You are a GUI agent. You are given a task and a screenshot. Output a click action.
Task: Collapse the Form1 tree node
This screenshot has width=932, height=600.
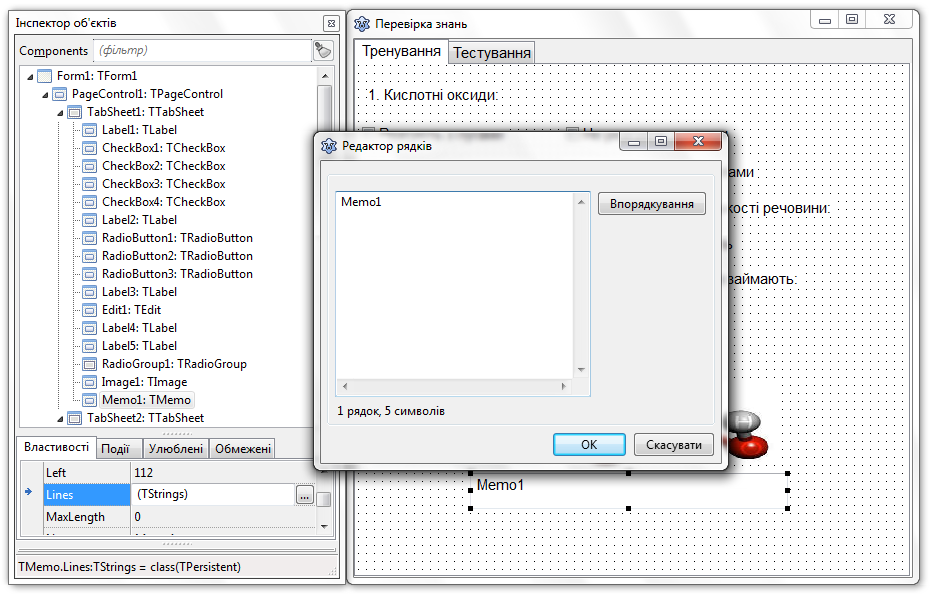[x=29, y=77]
